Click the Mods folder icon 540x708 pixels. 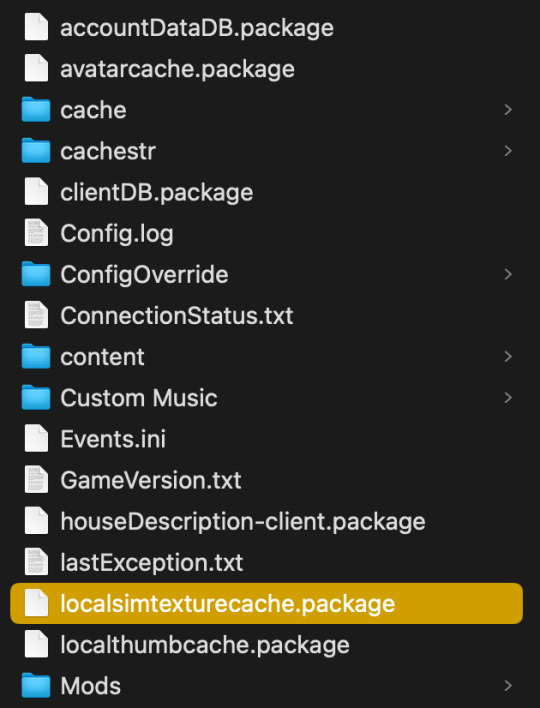pyautogui.click(x=36, y=685)
